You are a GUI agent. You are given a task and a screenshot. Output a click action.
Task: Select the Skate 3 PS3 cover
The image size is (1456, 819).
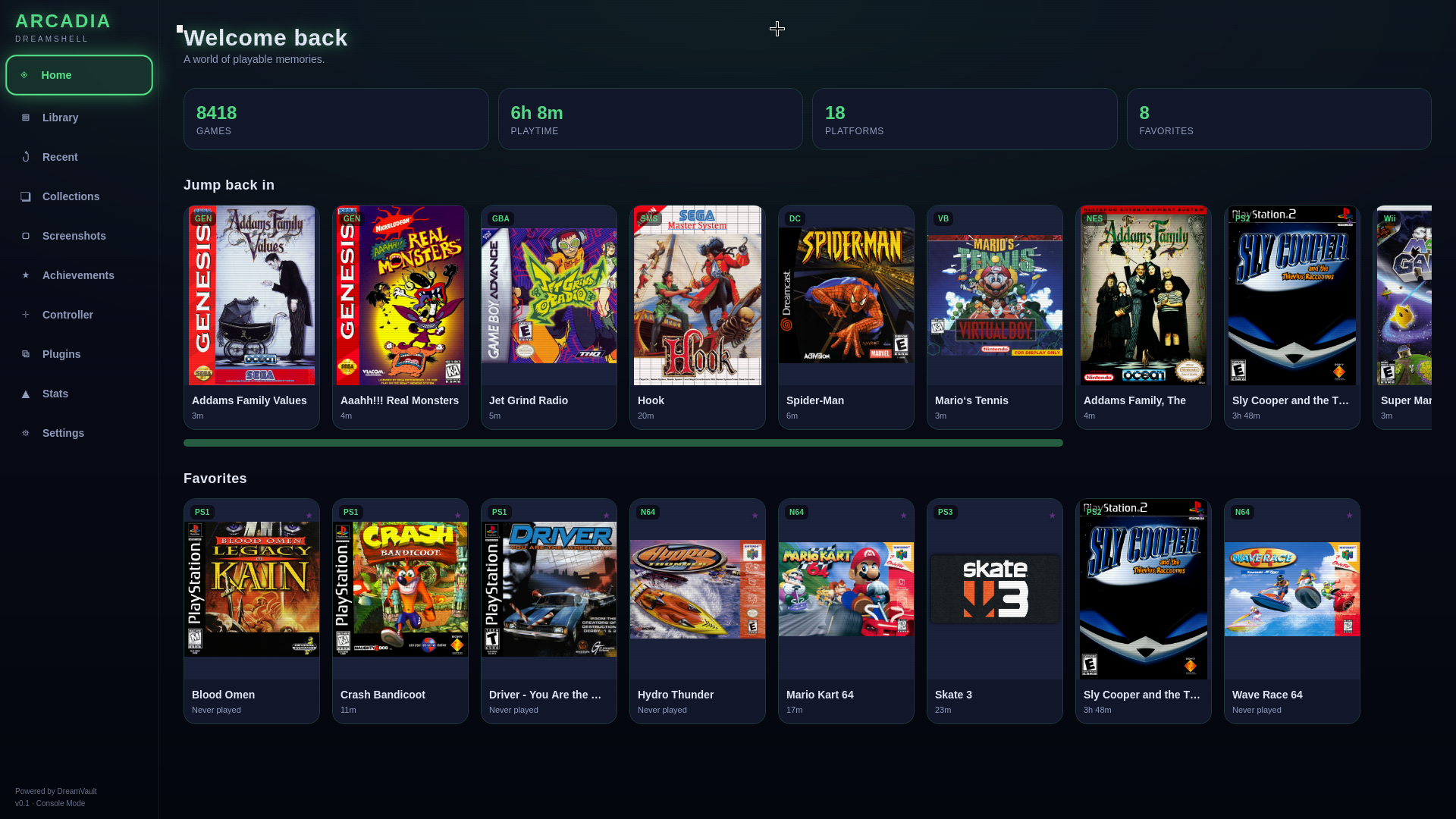click(x=995, y=589)
